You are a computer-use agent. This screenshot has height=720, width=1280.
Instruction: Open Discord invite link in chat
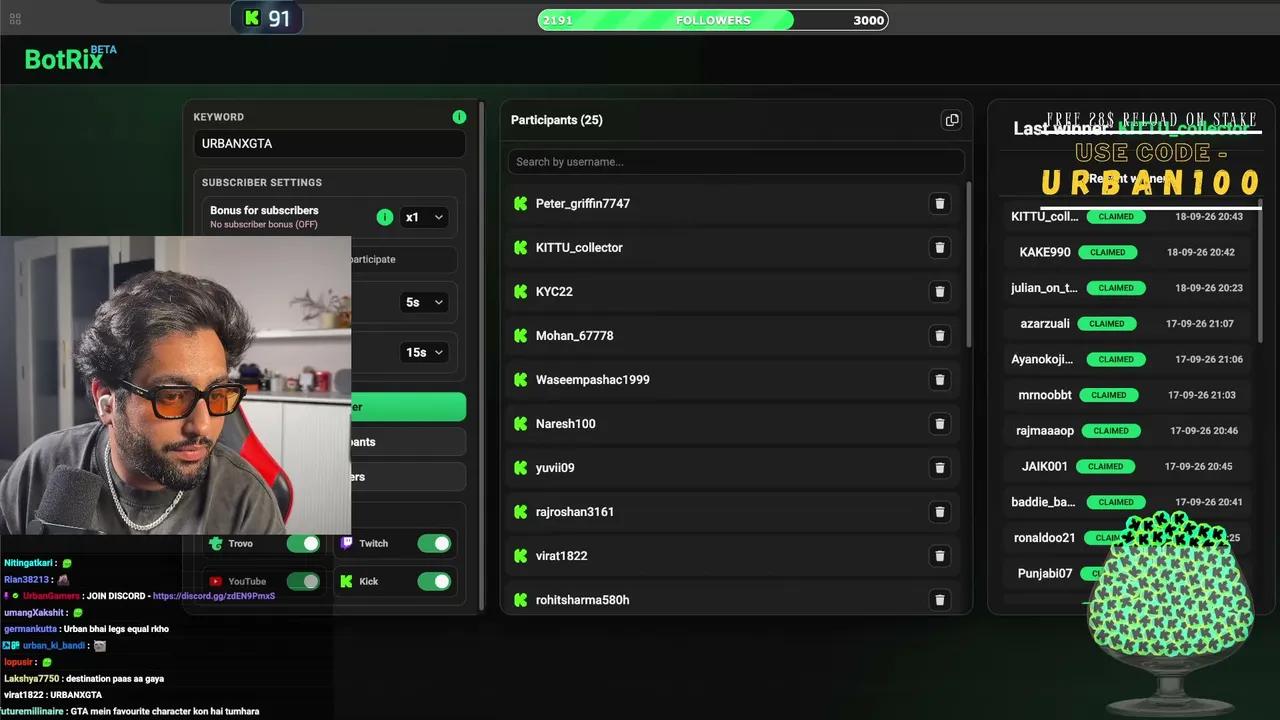(x=214, y=596)
